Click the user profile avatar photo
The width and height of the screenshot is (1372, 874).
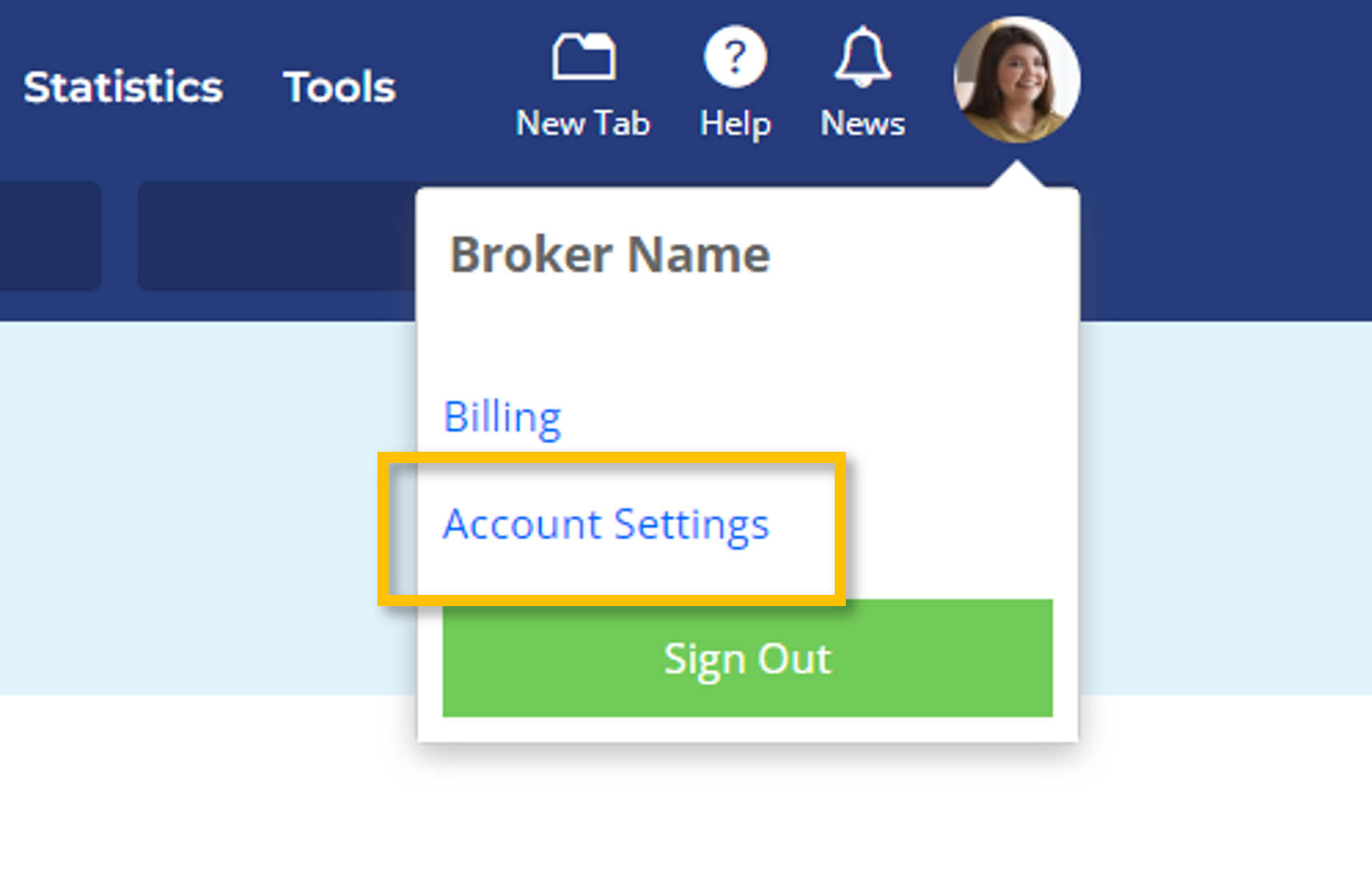[1016, 80]
